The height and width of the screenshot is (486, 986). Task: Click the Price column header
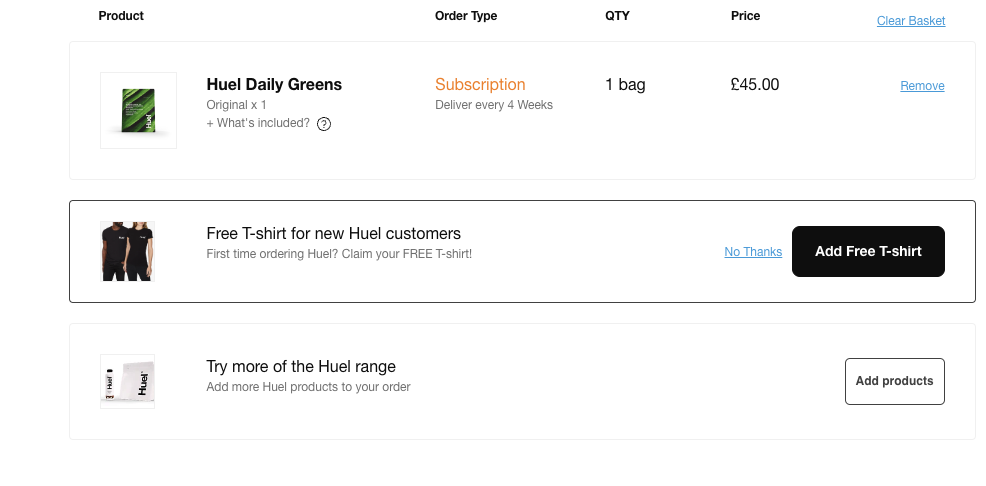745,16
